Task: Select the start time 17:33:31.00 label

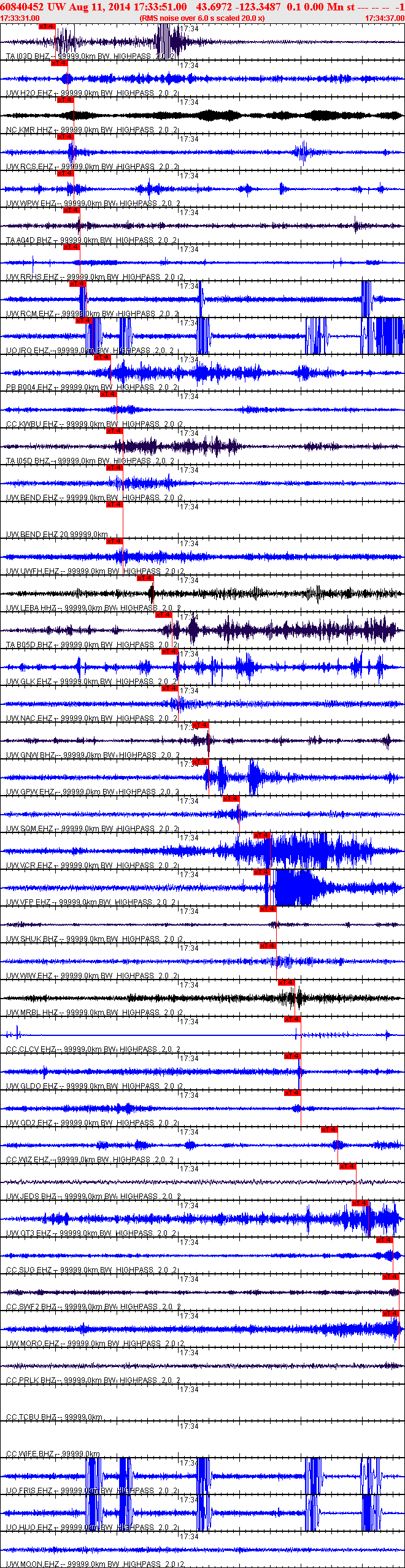Action: [20, 18]
